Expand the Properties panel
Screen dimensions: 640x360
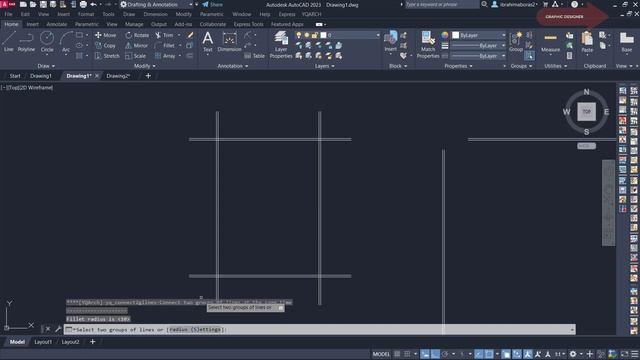(458, 66)
